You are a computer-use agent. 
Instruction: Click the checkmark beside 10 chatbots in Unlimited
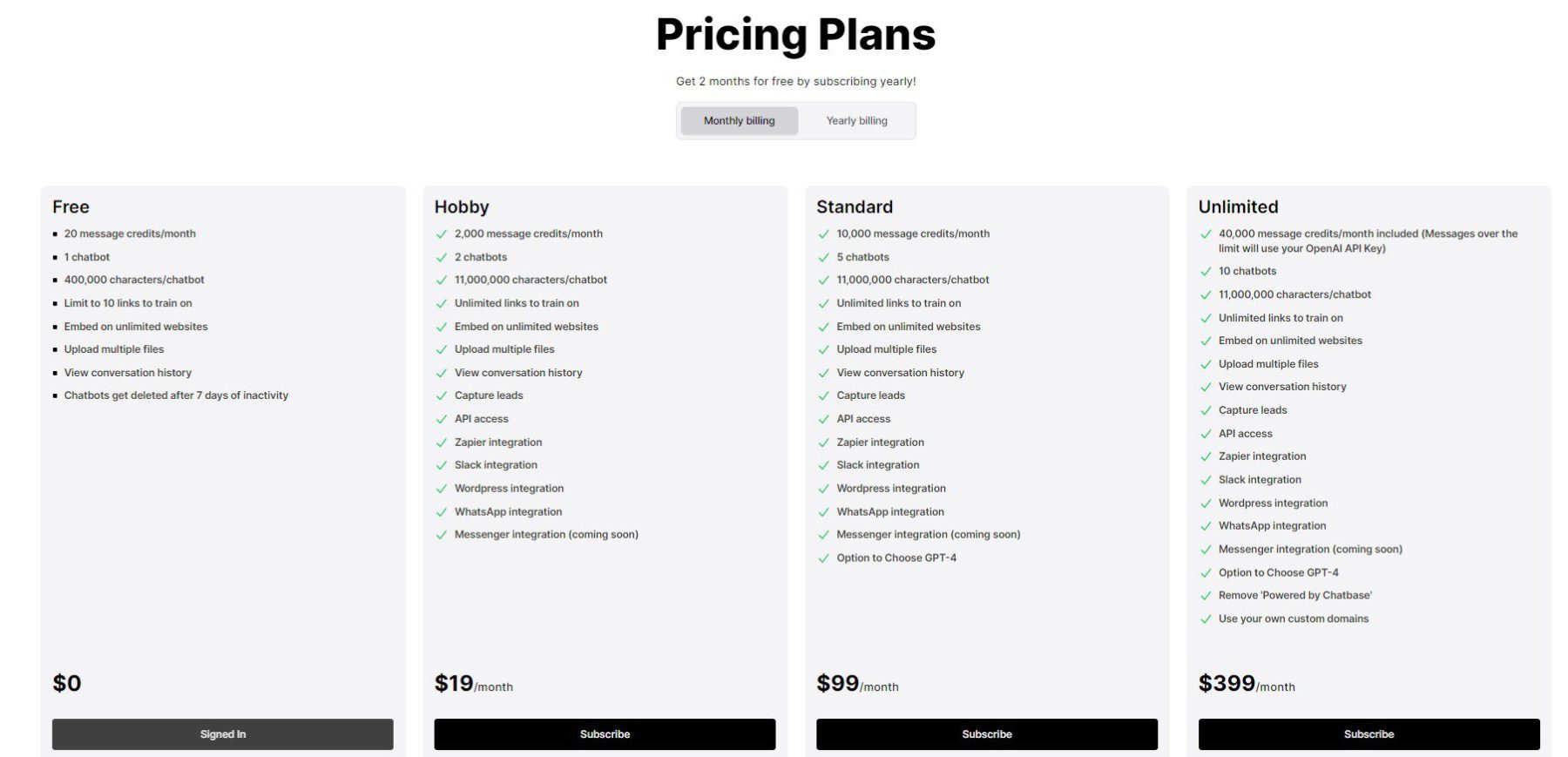tap(1206, 271)
